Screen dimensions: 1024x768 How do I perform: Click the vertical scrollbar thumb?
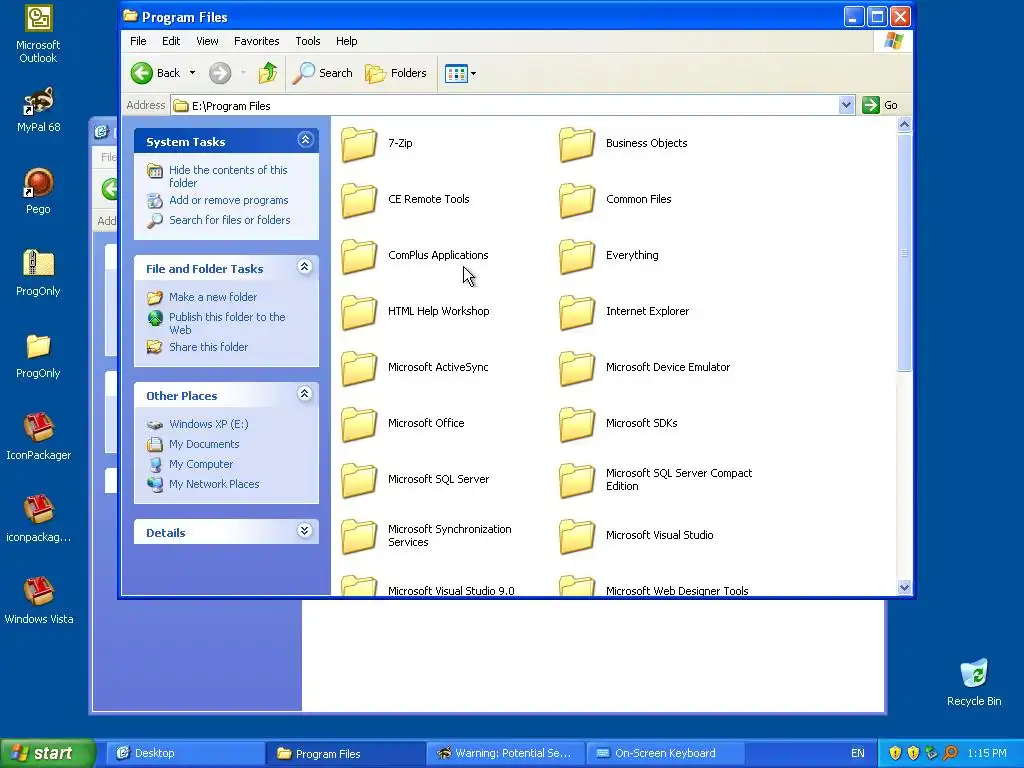(904, 252)
